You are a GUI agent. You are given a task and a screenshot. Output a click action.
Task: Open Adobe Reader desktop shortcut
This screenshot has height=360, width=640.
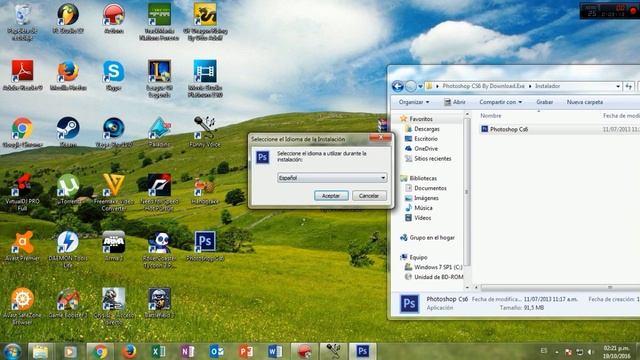[x=22, y=75]
